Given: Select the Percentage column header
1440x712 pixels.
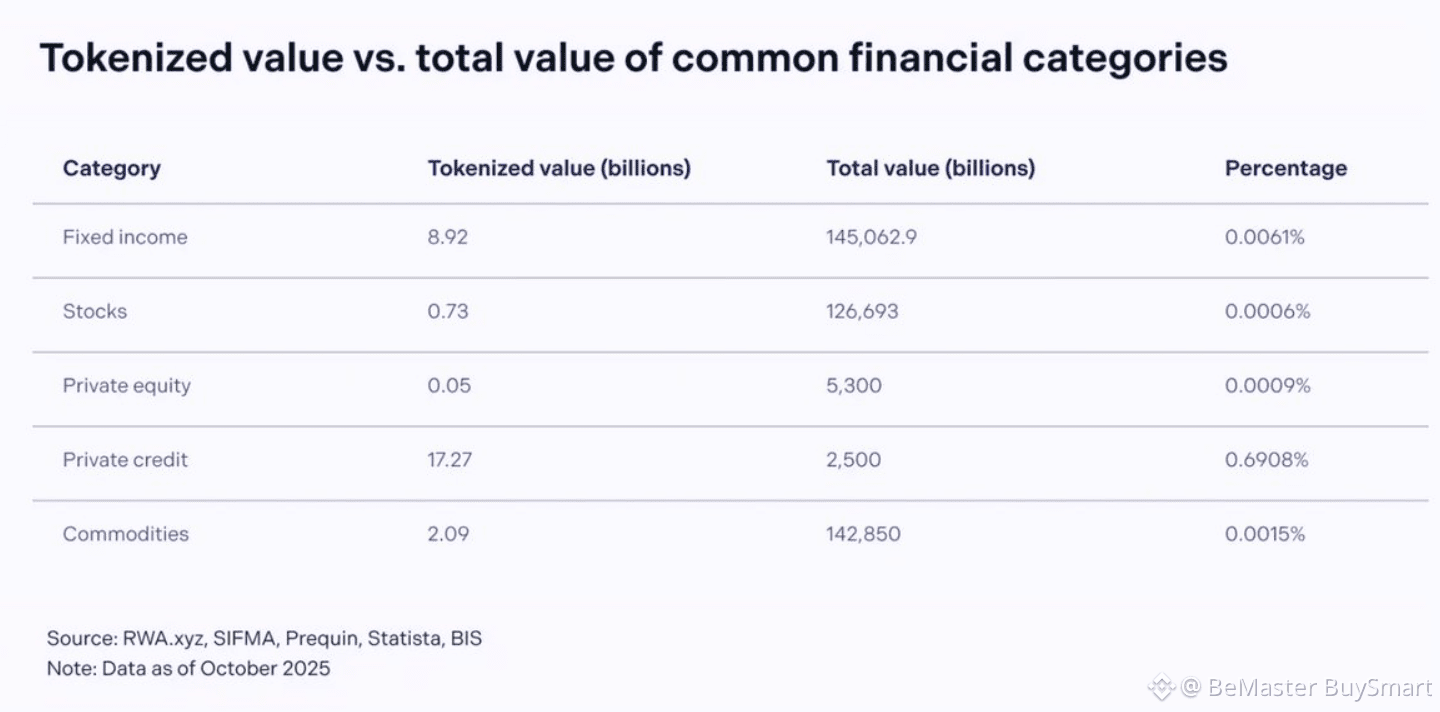Looking at the screenshot, I should tap(1285, 168).
